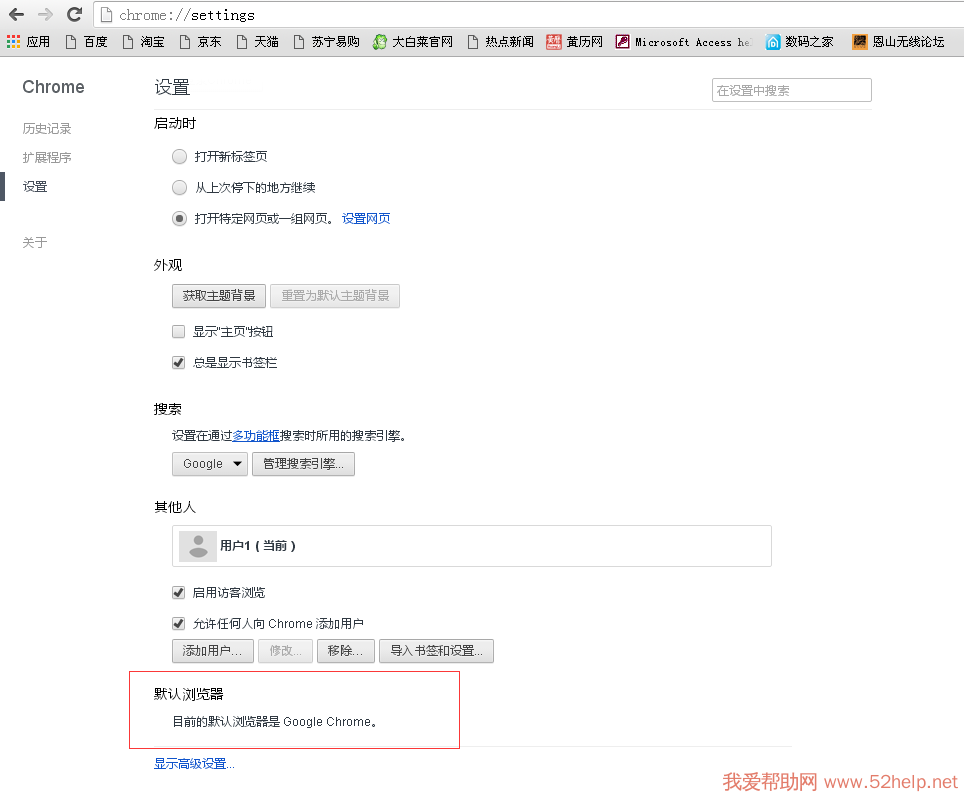Open the 恩山无线论坛 bookmark

[x=898, y=42]
